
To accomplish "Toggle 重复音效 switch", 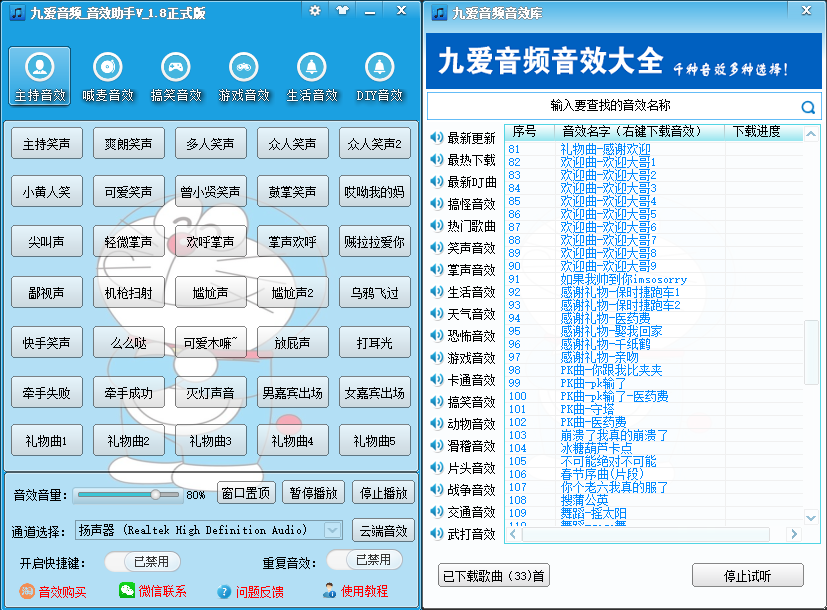I will [364, 560].
